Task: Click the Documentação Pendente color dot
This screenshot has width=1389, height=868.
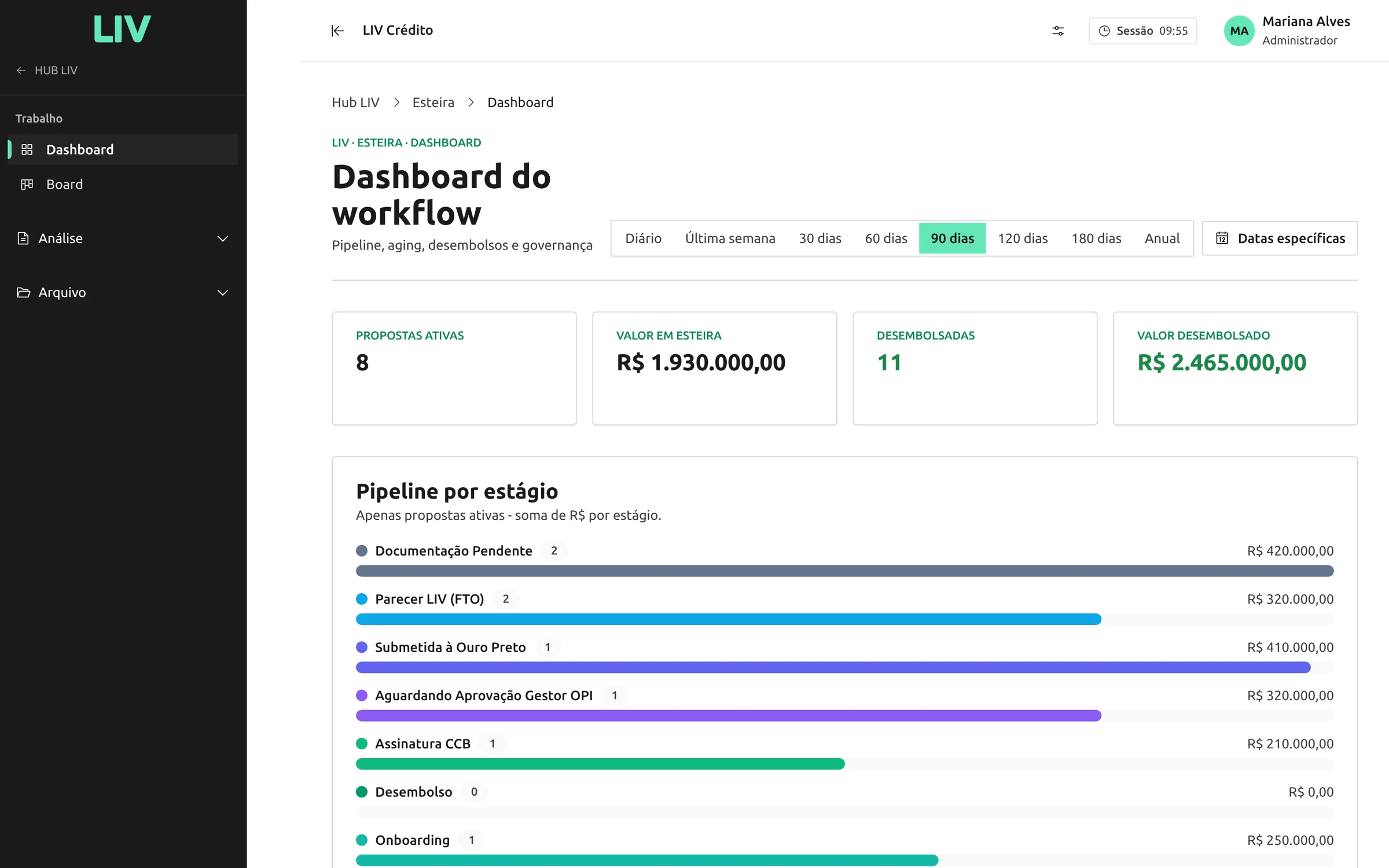Action: [362, 550]
